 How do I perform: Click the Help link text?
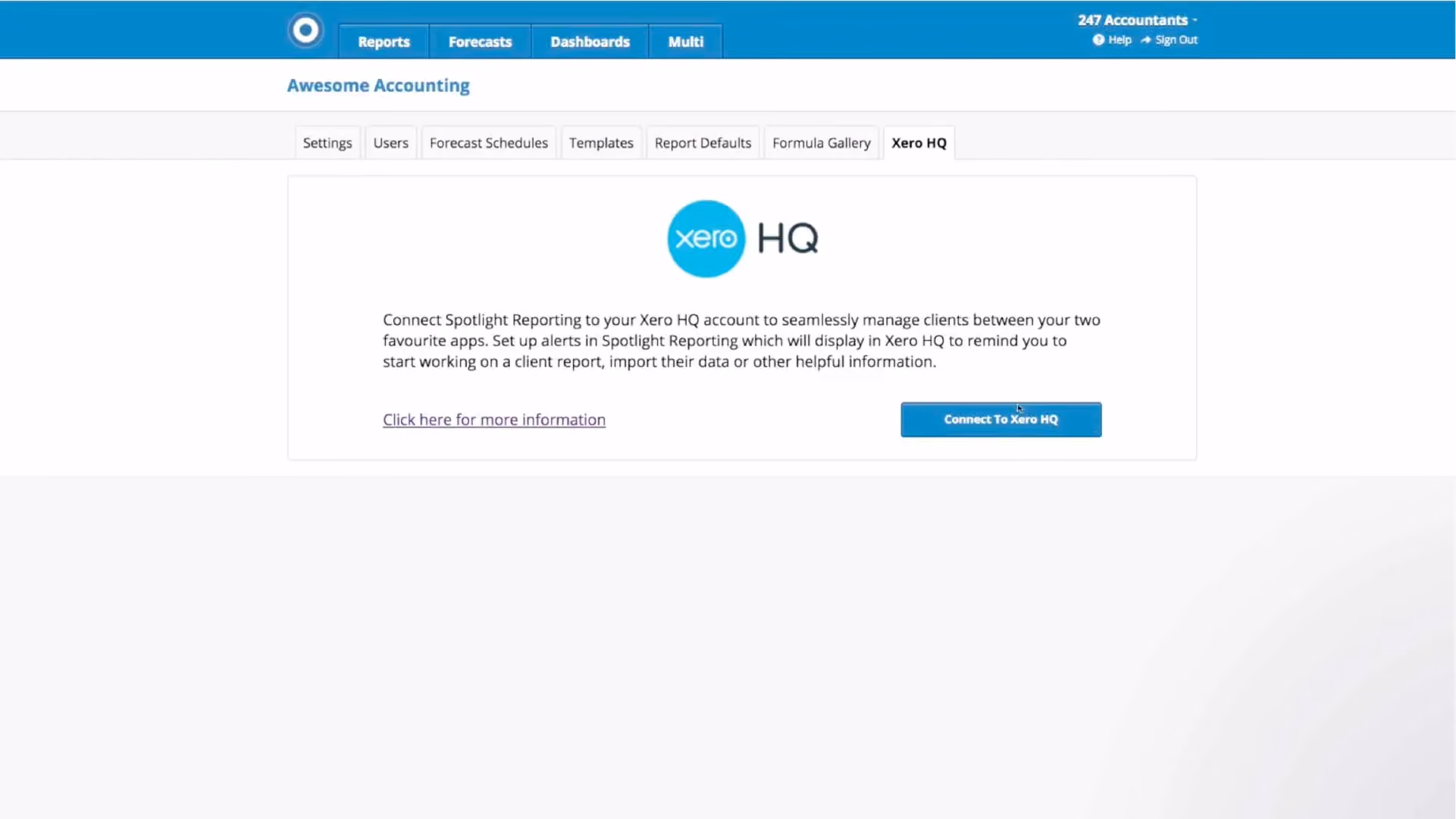tap(1119, 40)
